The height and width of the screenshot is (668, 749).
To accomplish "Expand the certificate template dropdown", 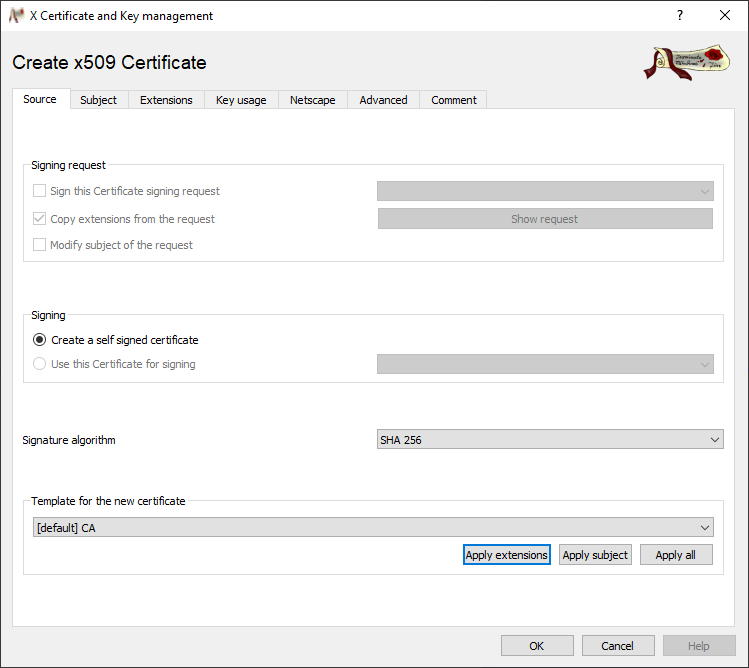I will [368, 528].
